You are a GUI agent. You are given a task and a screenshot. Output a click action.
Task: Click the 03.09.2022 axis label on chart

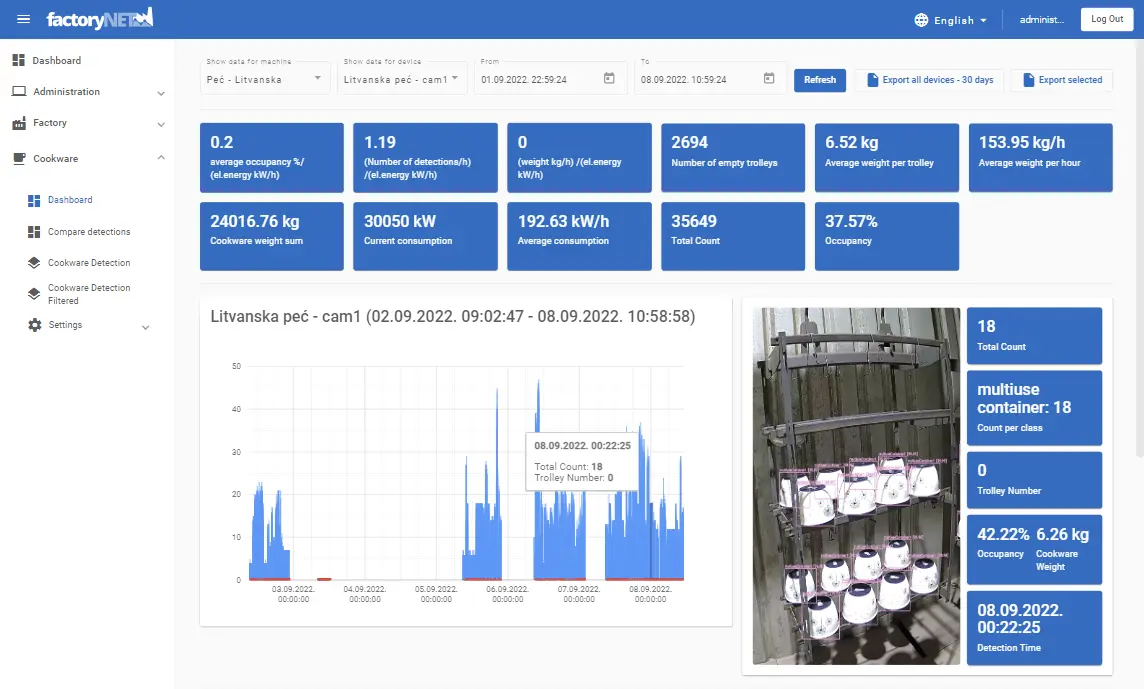[x=293, y=594]
